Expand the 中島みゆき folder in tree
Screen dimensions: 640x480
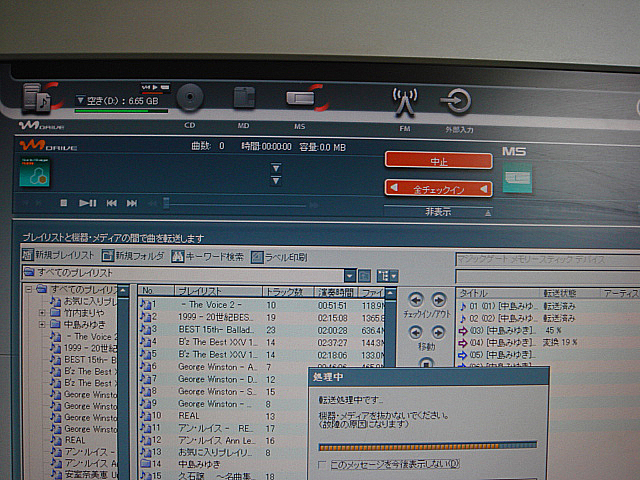tap(42, 324)
